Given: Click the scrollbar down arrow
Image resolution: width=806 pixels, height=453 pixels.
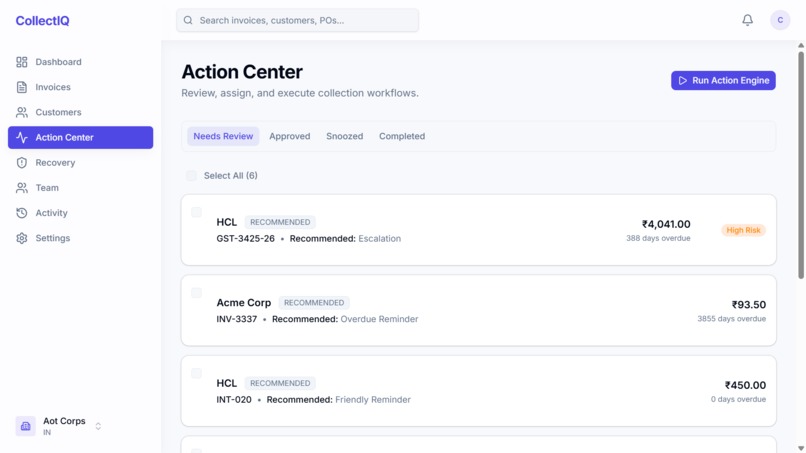Looking at the screenshot, I should tap(801, 448).
